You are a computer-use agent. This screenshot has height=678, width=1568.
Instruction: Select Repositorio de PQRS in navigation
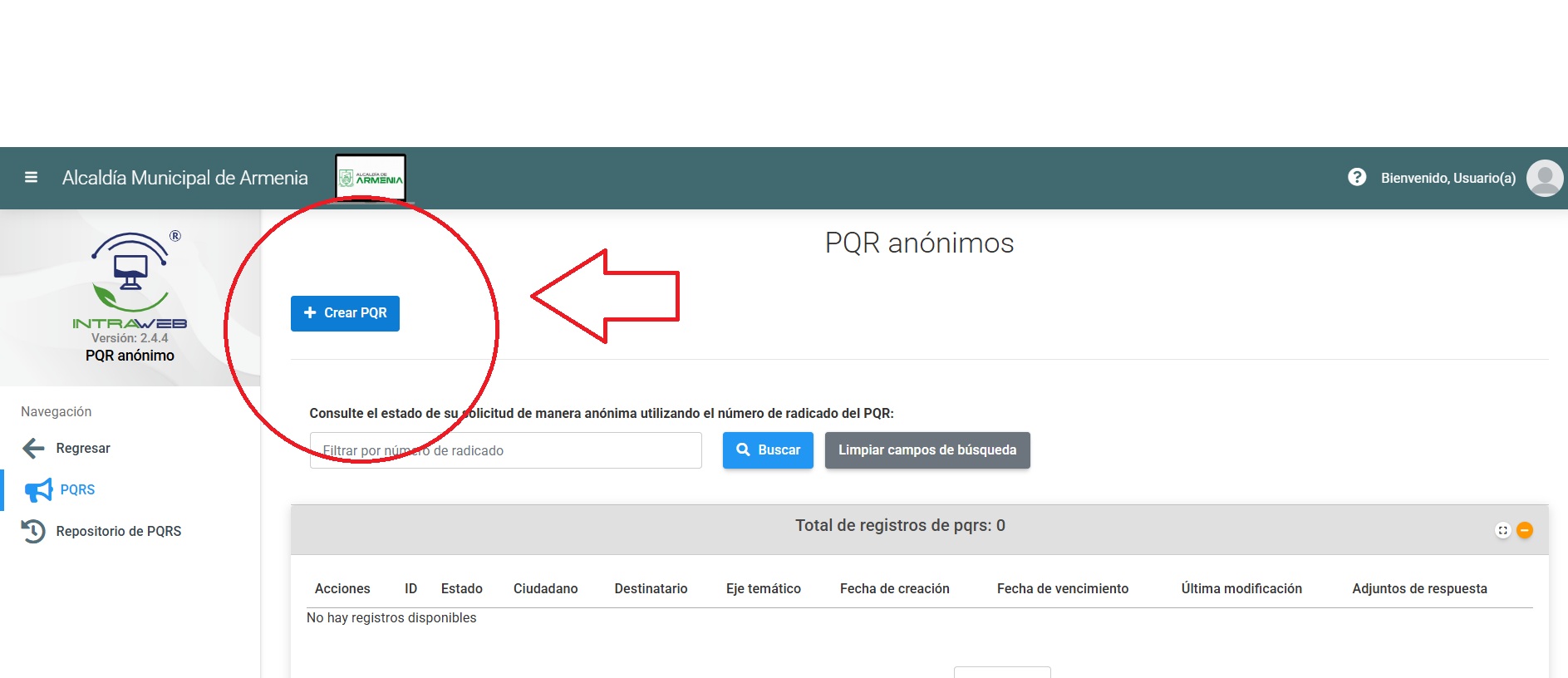[118, 531]
